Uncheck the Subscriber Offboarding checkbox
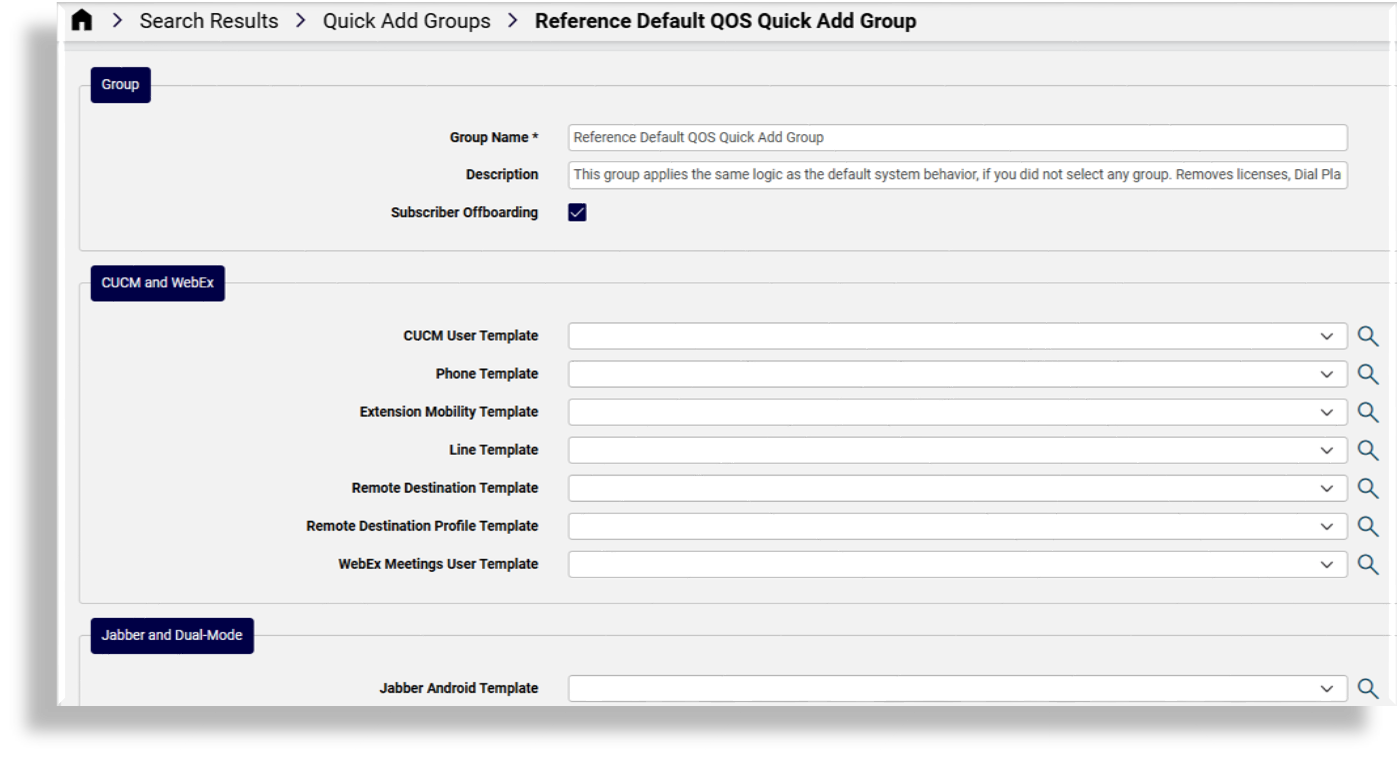The image size is (1399, 757). [x=576, y=212]
